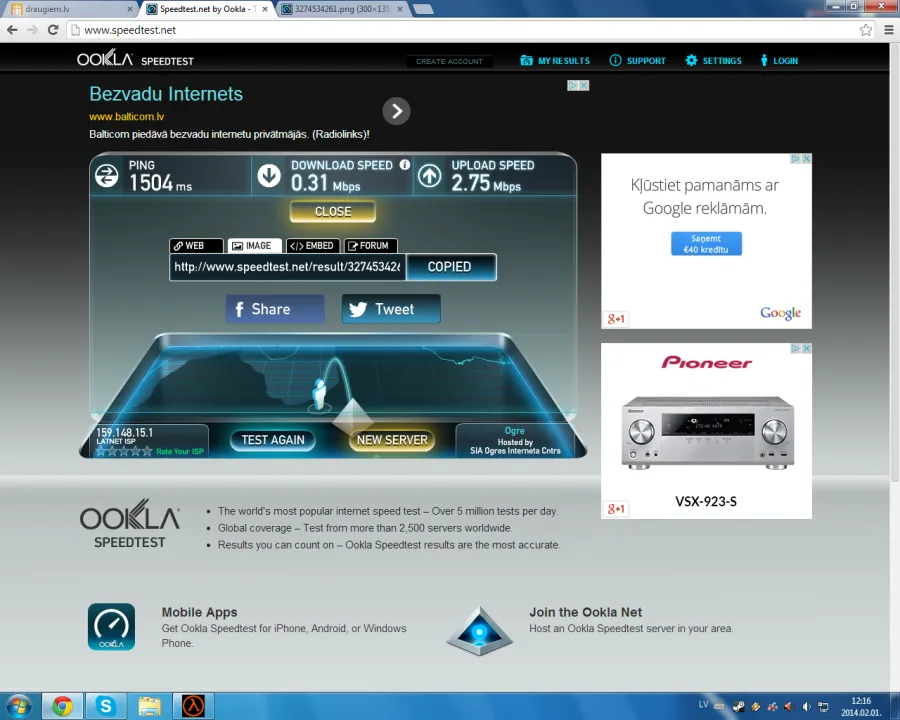Visit the www.balticom.lv ad link
900x720 pixels.
(126, 117)
